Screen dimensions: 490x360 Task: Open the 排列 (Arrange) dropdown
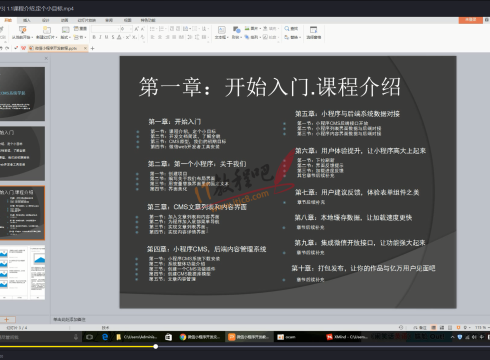point(253,37)
